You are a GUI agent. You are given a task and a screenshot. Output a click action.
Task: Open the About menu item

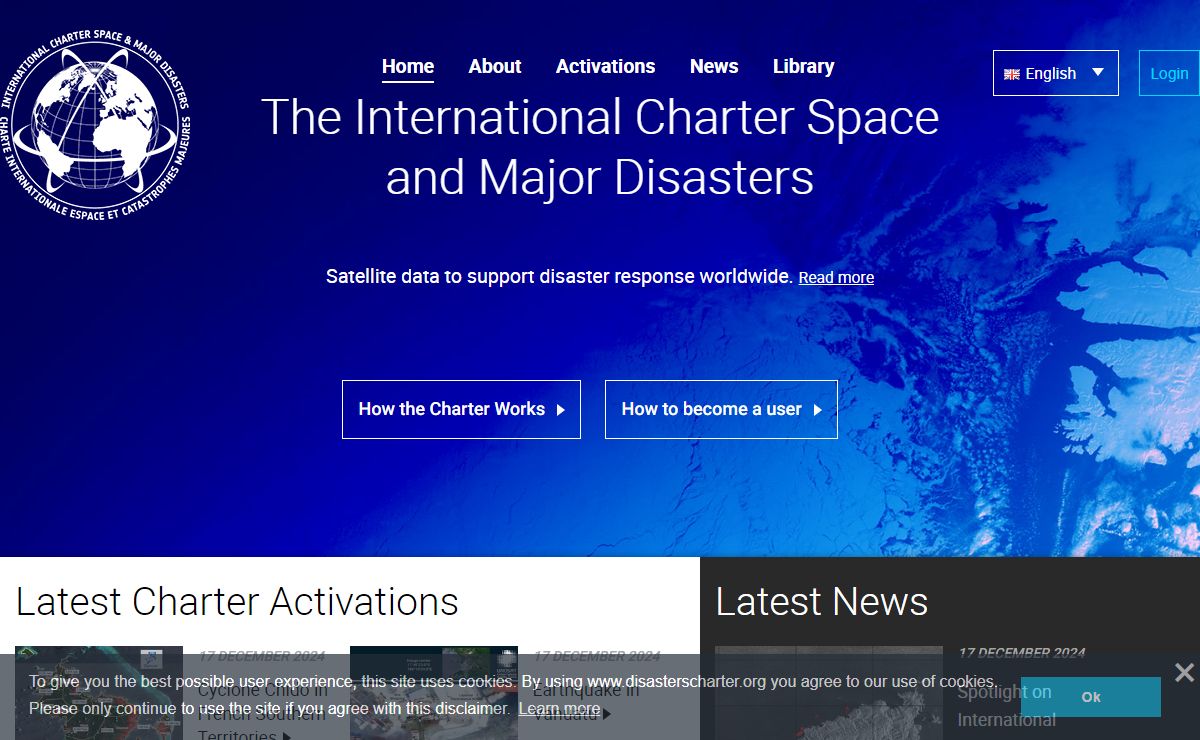(x=495, y=66)
